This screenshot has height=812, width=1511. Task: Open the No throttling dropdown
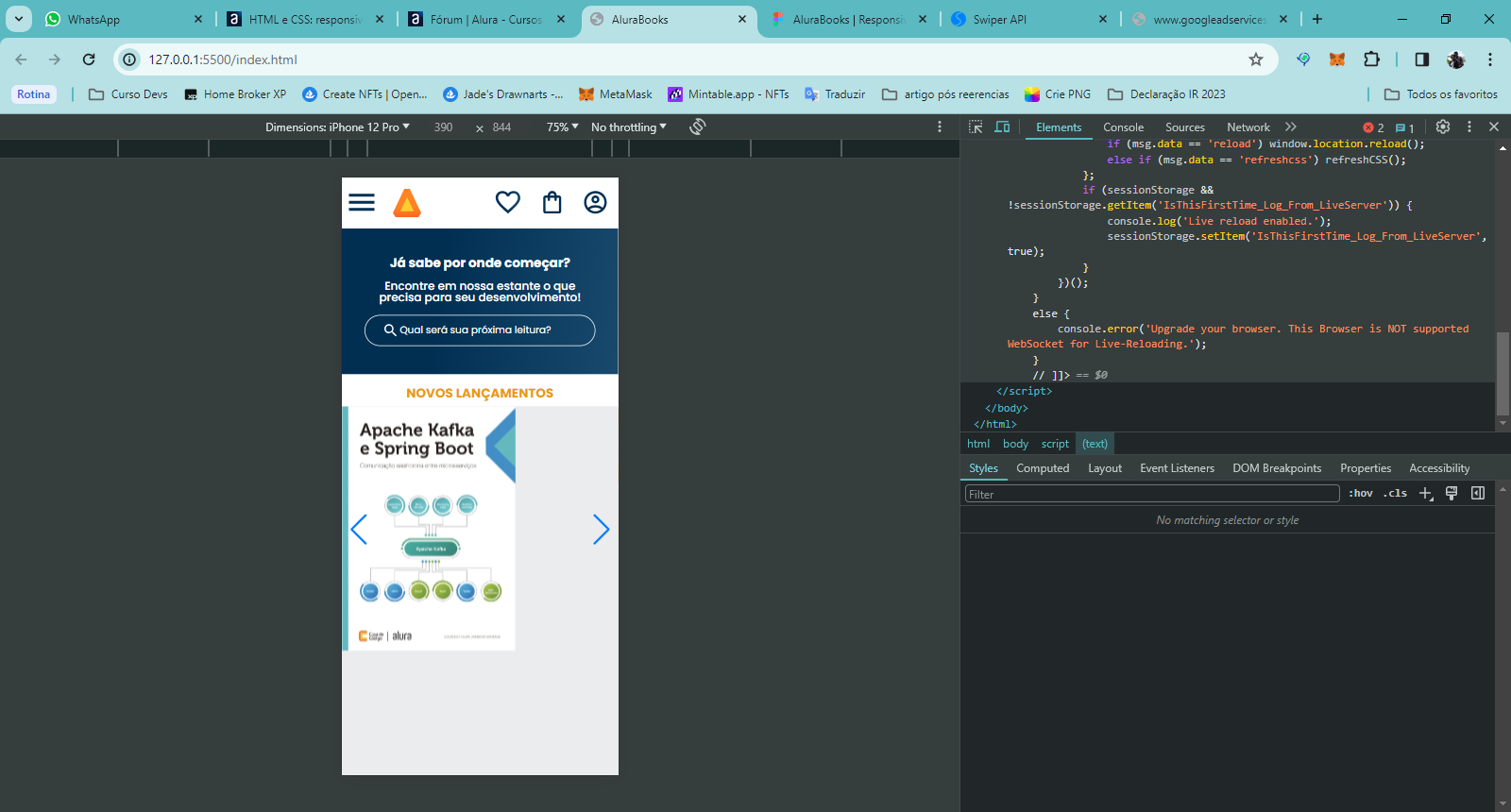point(629,127)
